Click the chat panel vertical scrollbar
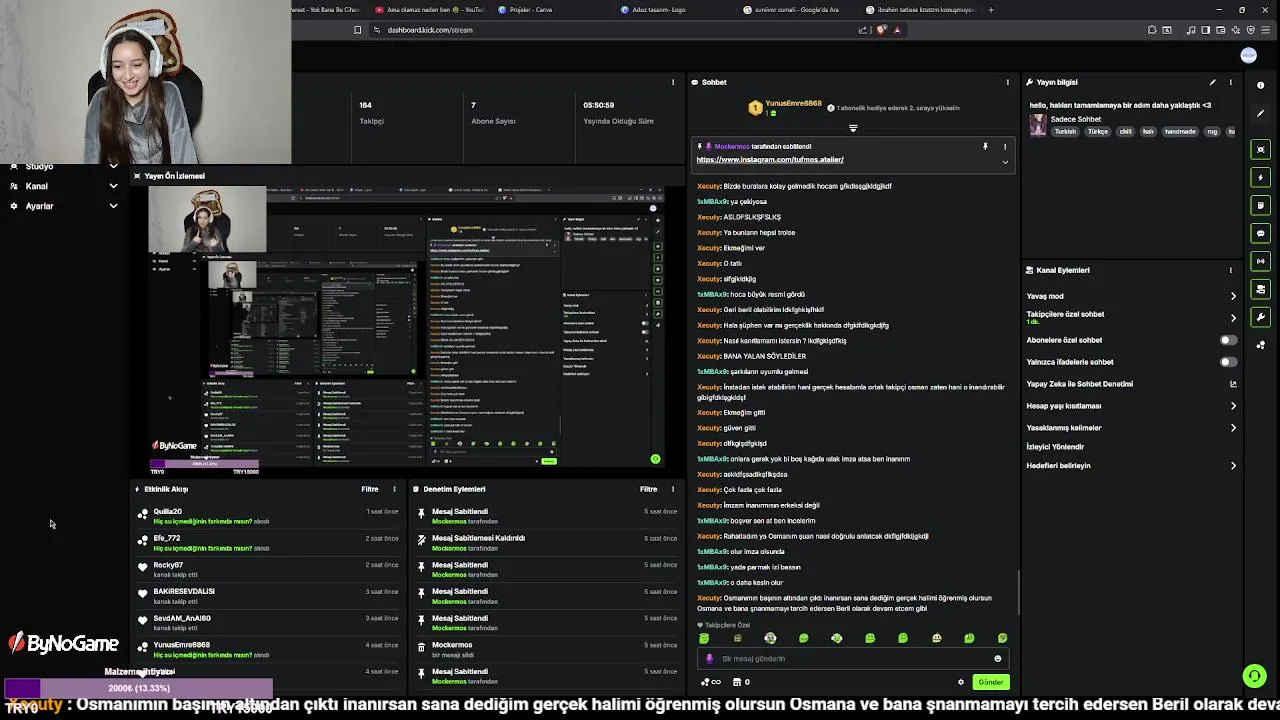Viewport: 1280px width, 720px height. 1018,592
